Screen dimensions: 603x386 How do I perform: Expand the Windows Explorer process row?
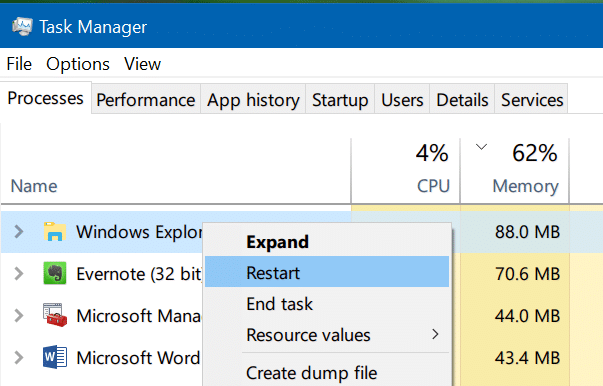point(18,231)
